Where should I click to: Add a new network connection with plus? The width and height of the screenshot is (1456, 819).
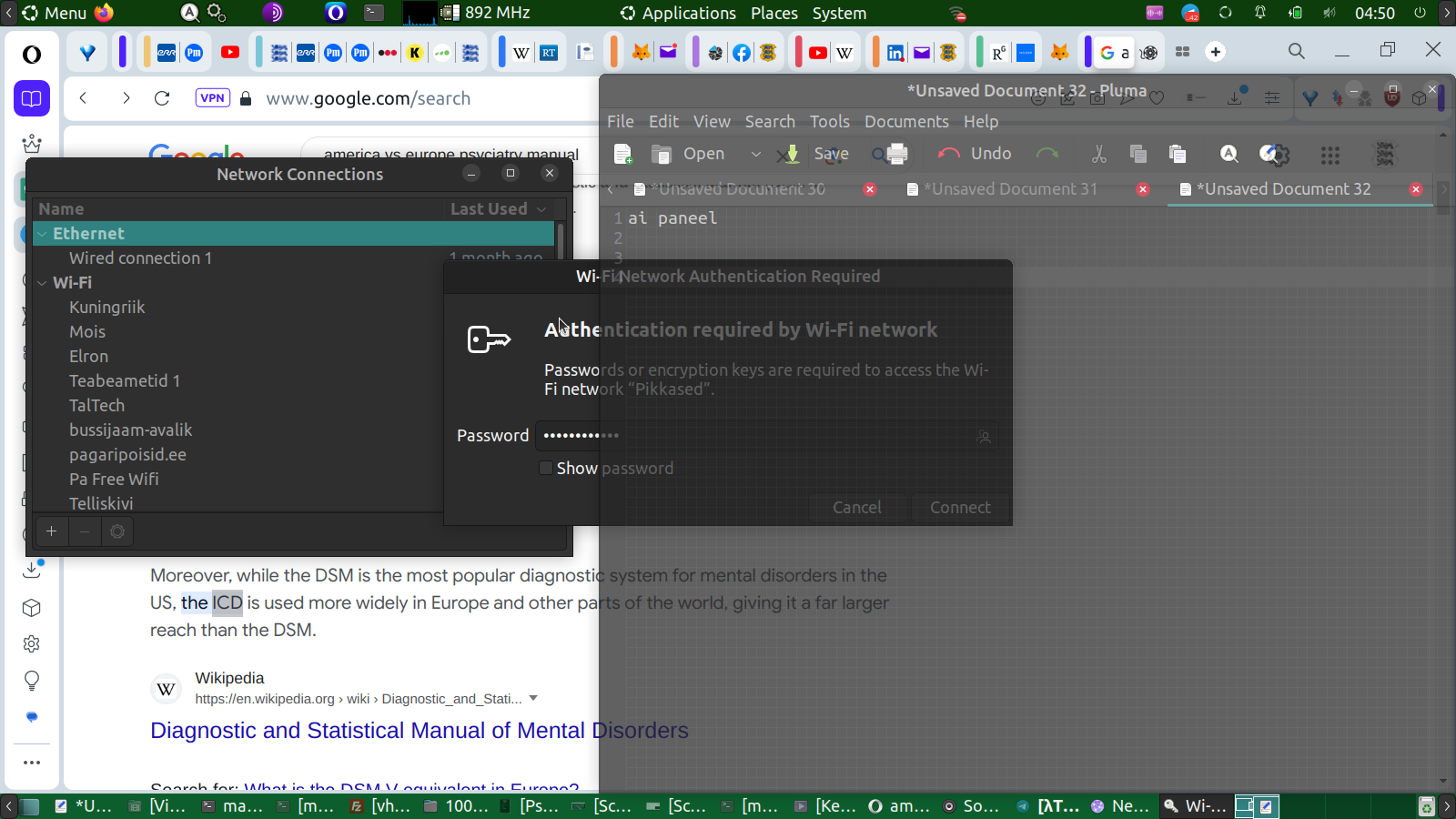(x=52, y=531)
